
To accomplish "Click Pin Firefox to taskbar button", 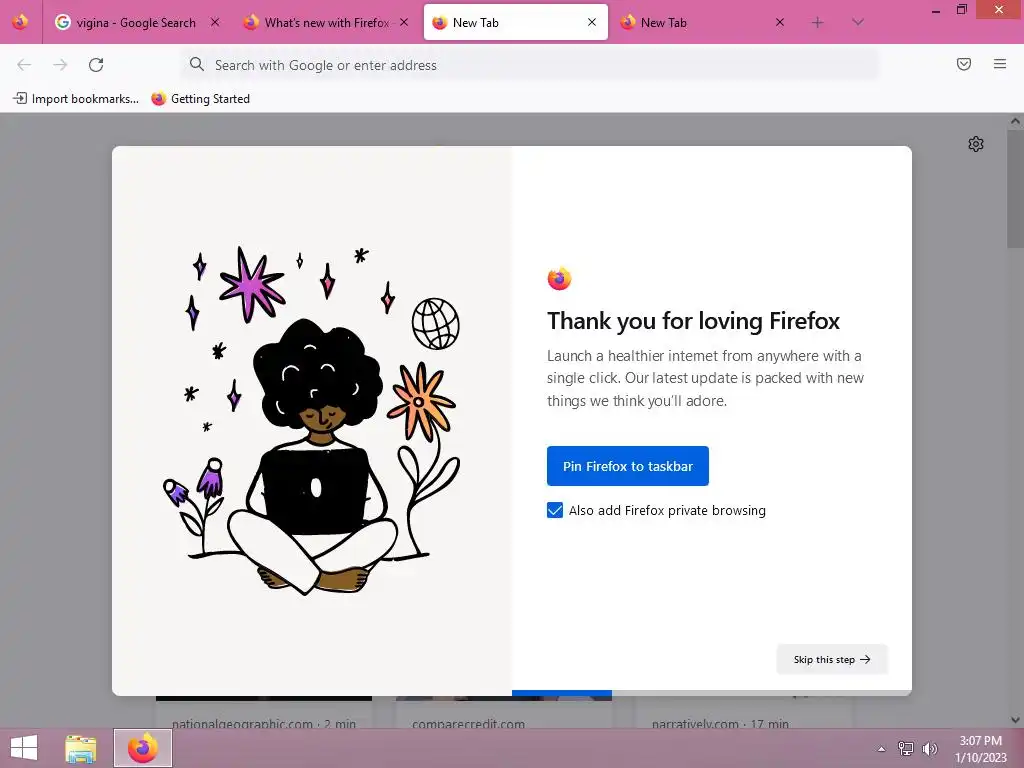I will click(x=628, y=466).
